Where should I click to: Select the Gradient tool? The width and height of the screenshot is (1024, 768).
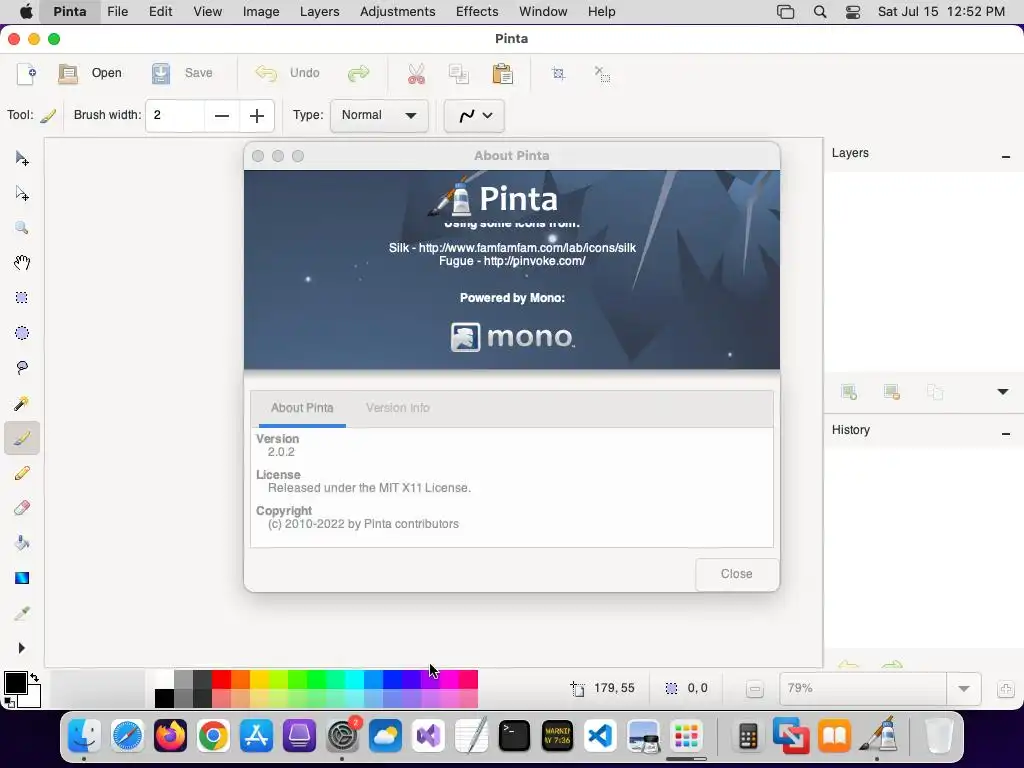pyautogui.click(x=22, y=578)
